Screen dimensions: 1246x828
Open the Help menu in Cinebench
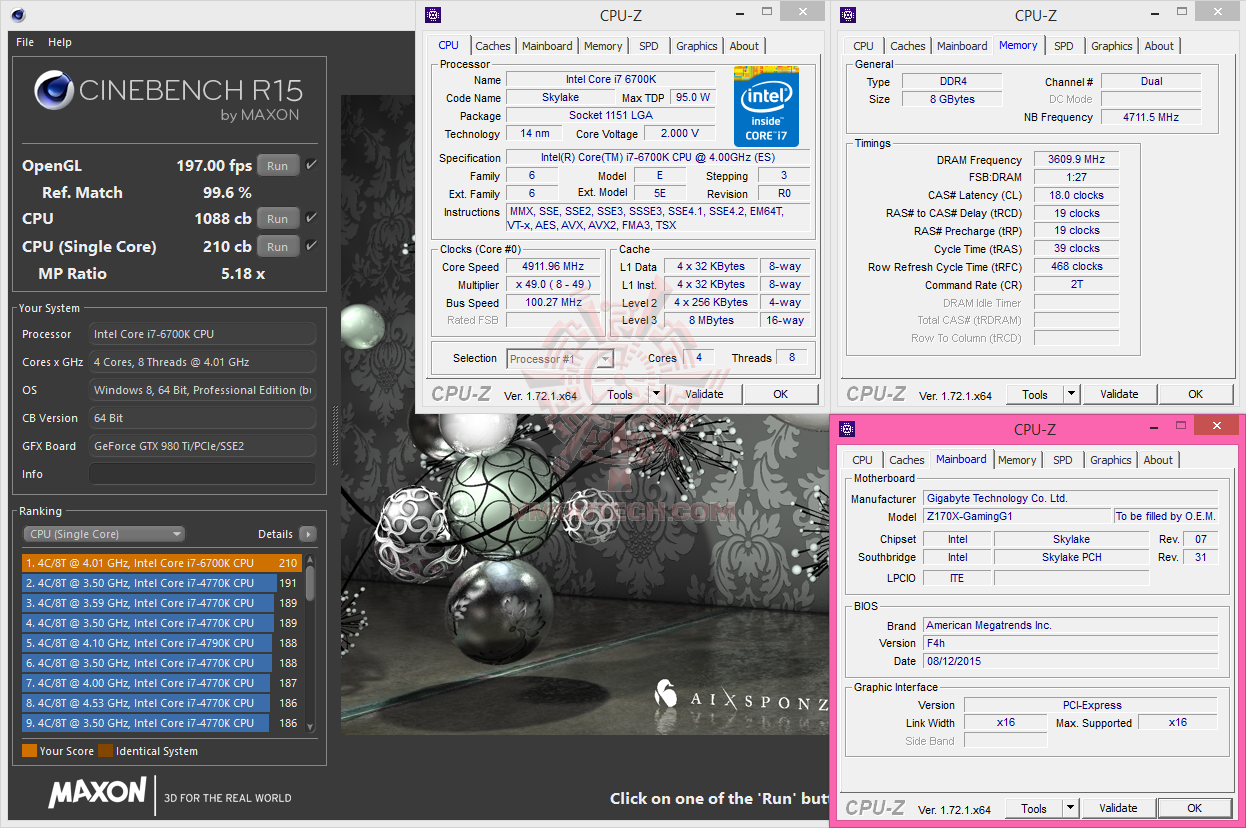tap(60, 42)
